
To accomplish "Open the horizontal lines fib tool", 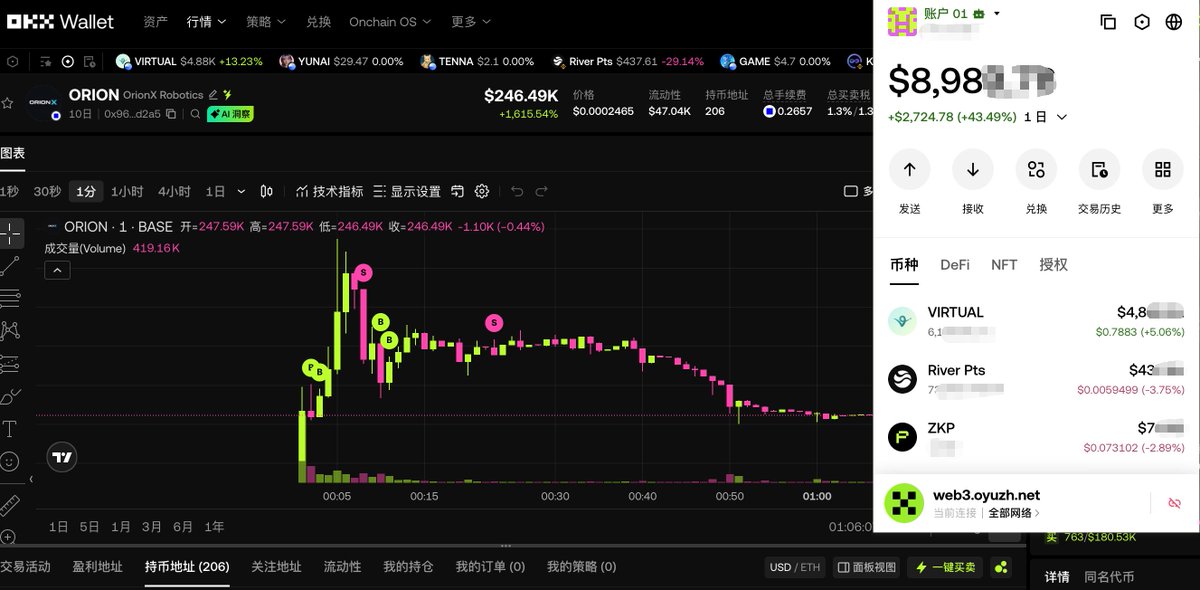I will 11,297.
